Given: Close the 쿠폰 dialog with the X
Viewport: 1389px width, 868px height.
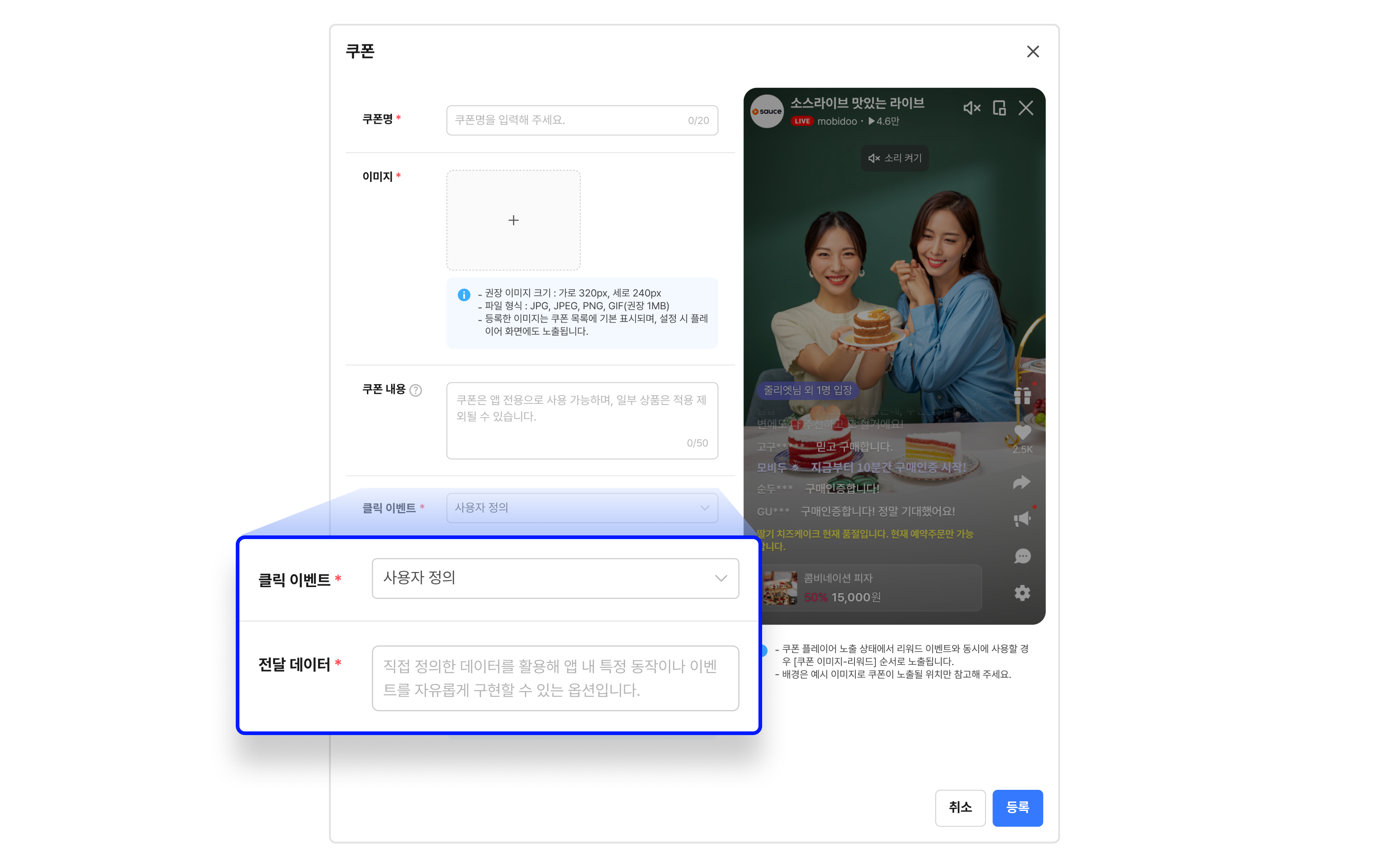Looking at the screenshot, I should tap(1033, 52).
